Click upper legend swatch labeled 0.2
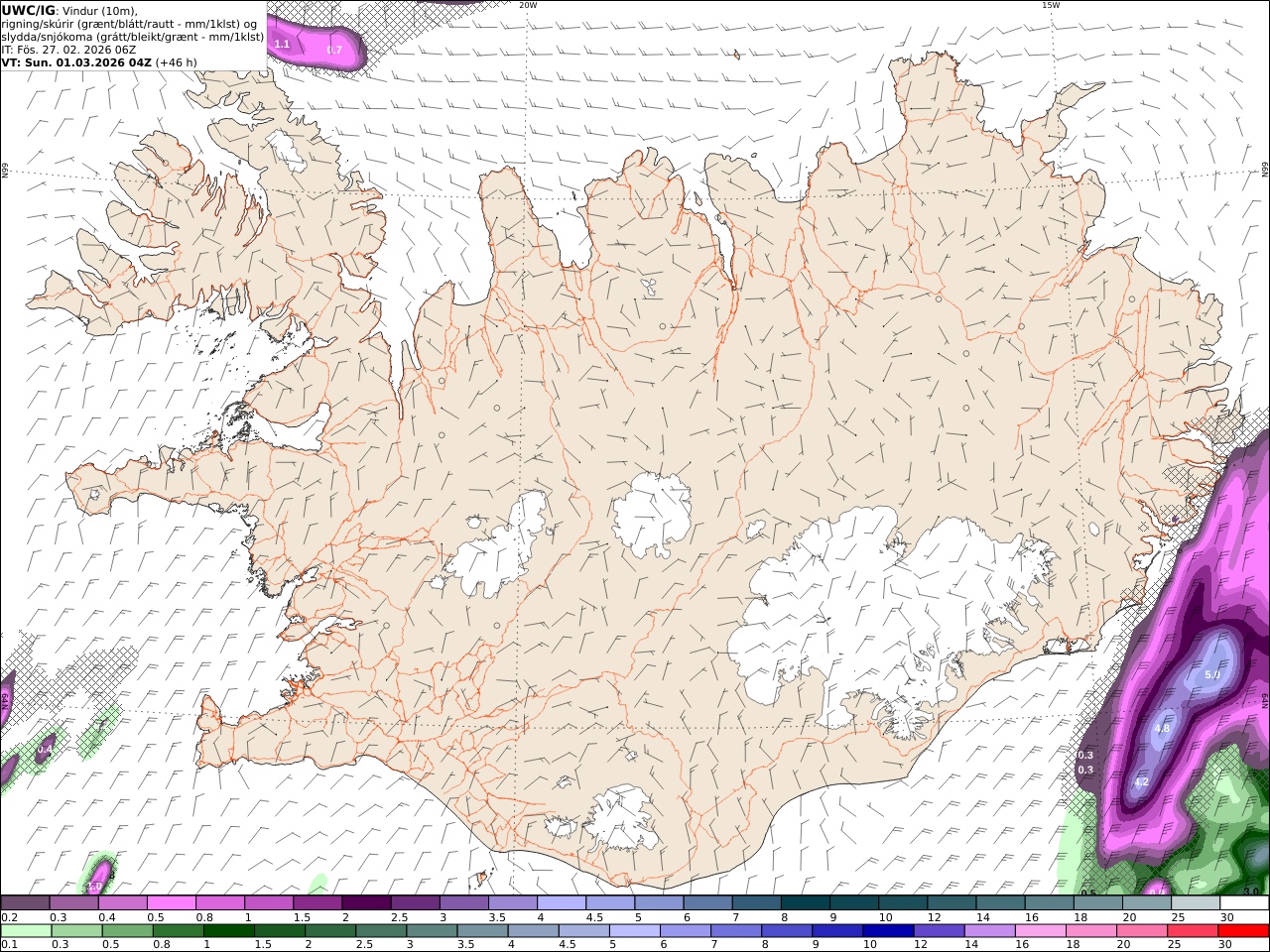This screenshot has width=1270, height=952. pyautogui.click(x=25, y=902)
